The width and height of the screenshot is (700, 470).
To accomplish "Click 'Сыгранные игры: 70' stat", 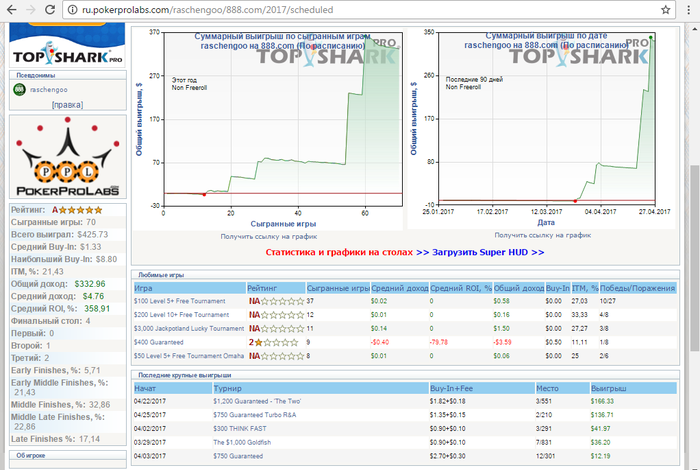I will [53, 222].
